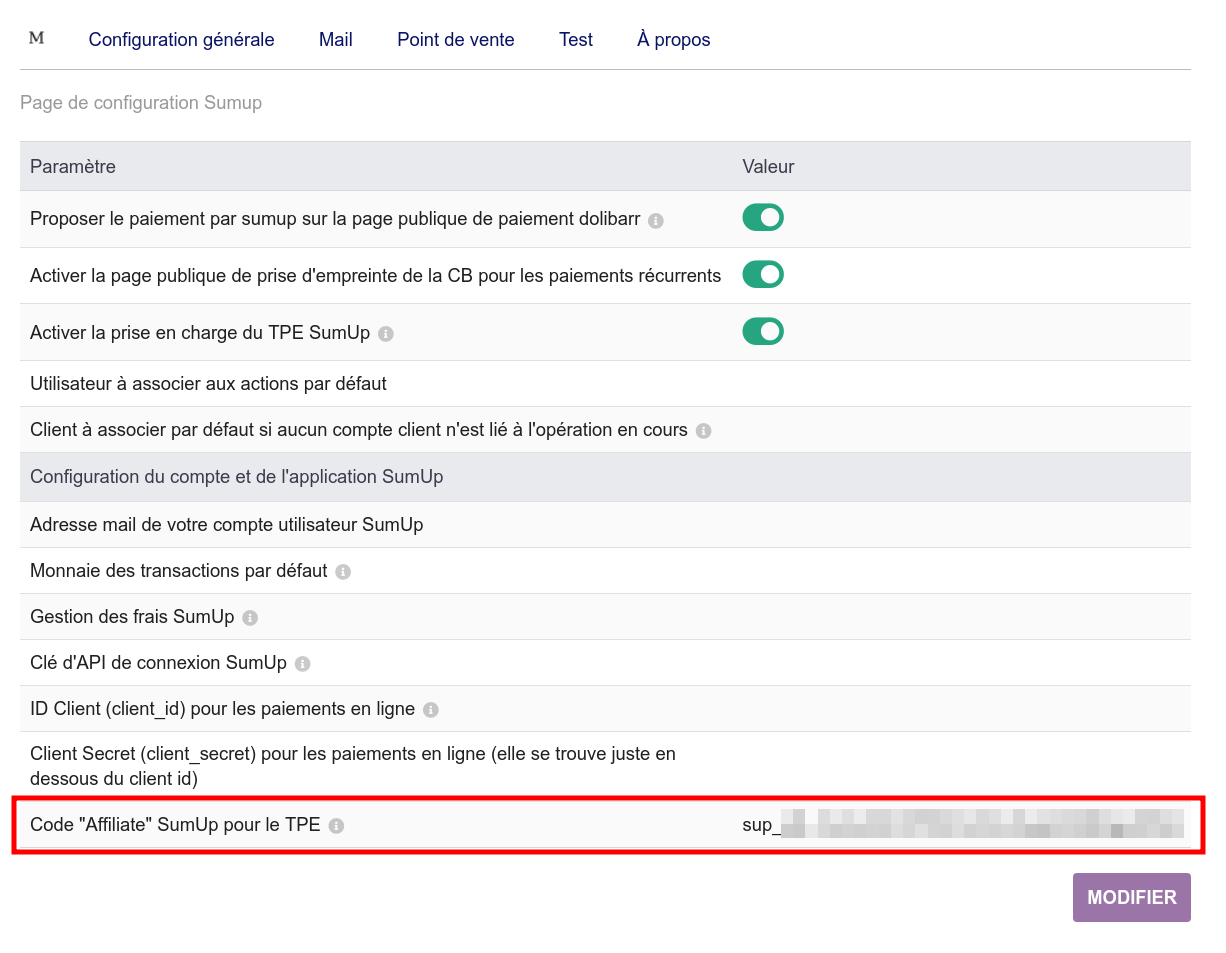Click 'Gestion des frais SumUp' label
The image size is (1226, 953).
(132, 617)
